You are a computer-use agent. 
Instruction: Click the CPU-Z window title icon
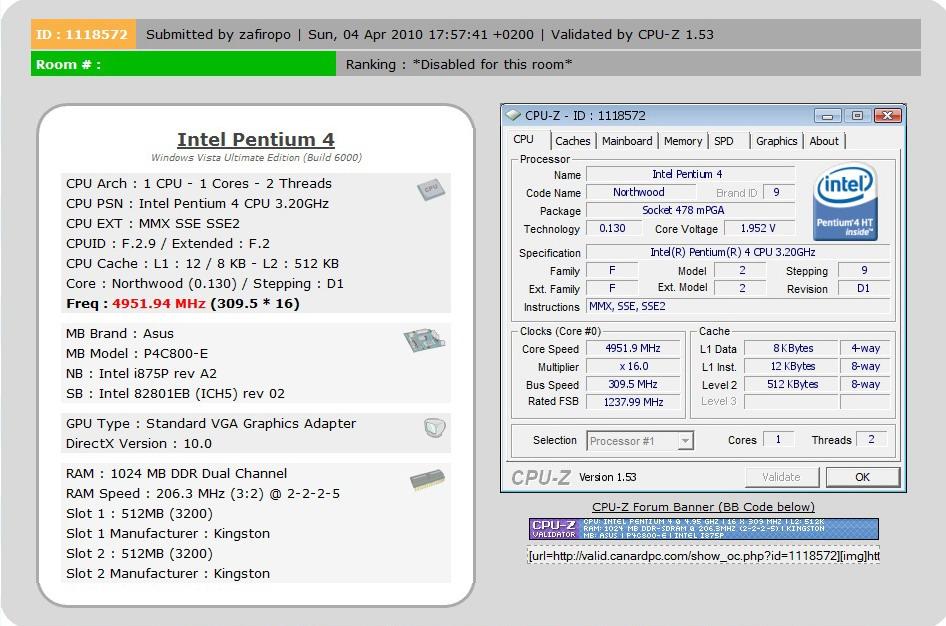[x=513, y=115]
